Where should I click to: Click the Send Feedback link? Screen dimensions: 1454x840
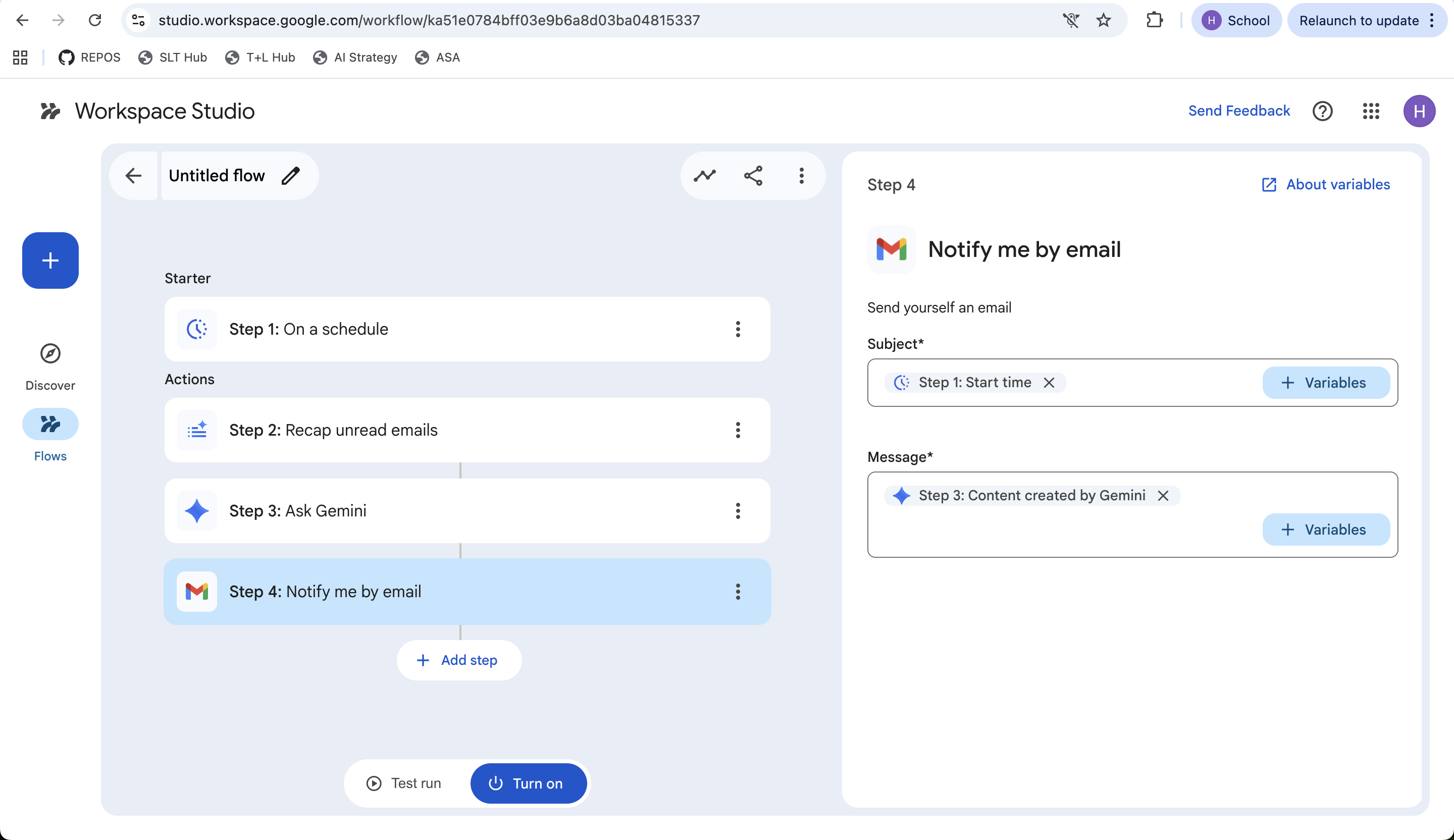tap(1239, 111)
